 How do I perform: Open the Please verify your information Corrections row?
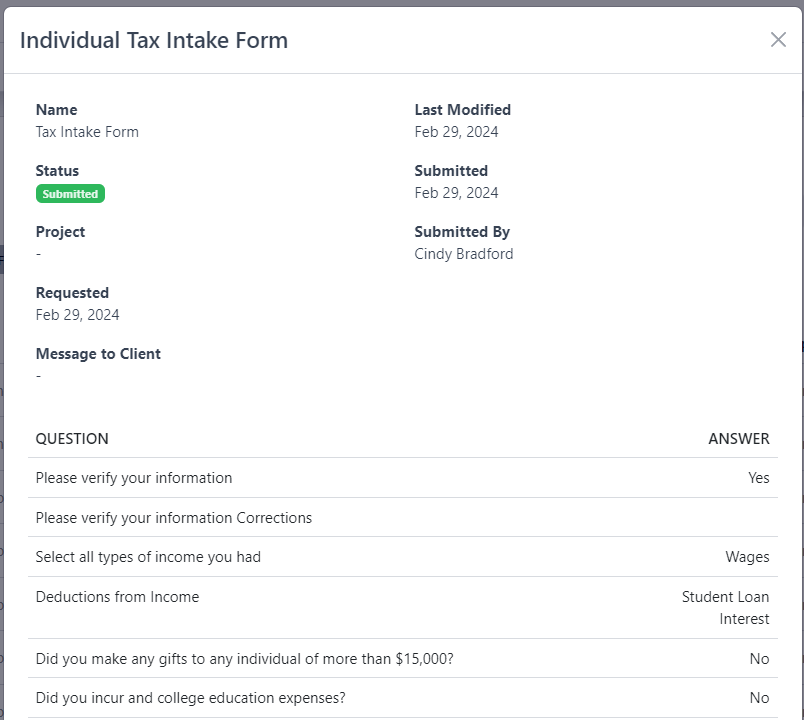pos(174,517)
